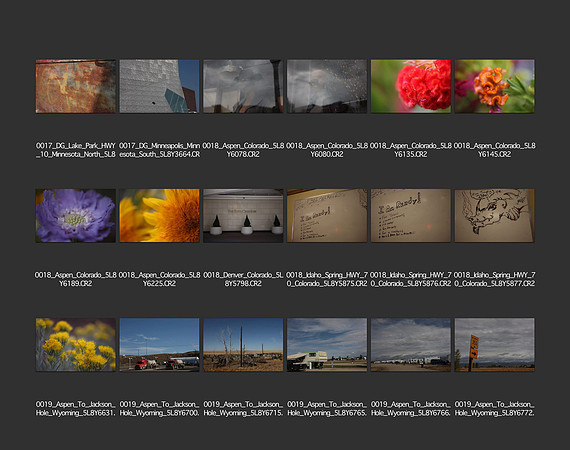Image resolution: width=570 pixels, height=450 pixels.
Task: Click filename 0018_Aspen_Colorado_SL8Y6145.CR2
Action: [495, 150]
